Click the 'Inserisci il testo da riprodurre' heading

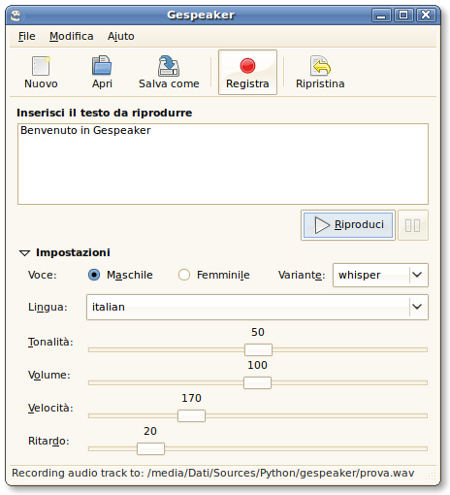point(104,113)
